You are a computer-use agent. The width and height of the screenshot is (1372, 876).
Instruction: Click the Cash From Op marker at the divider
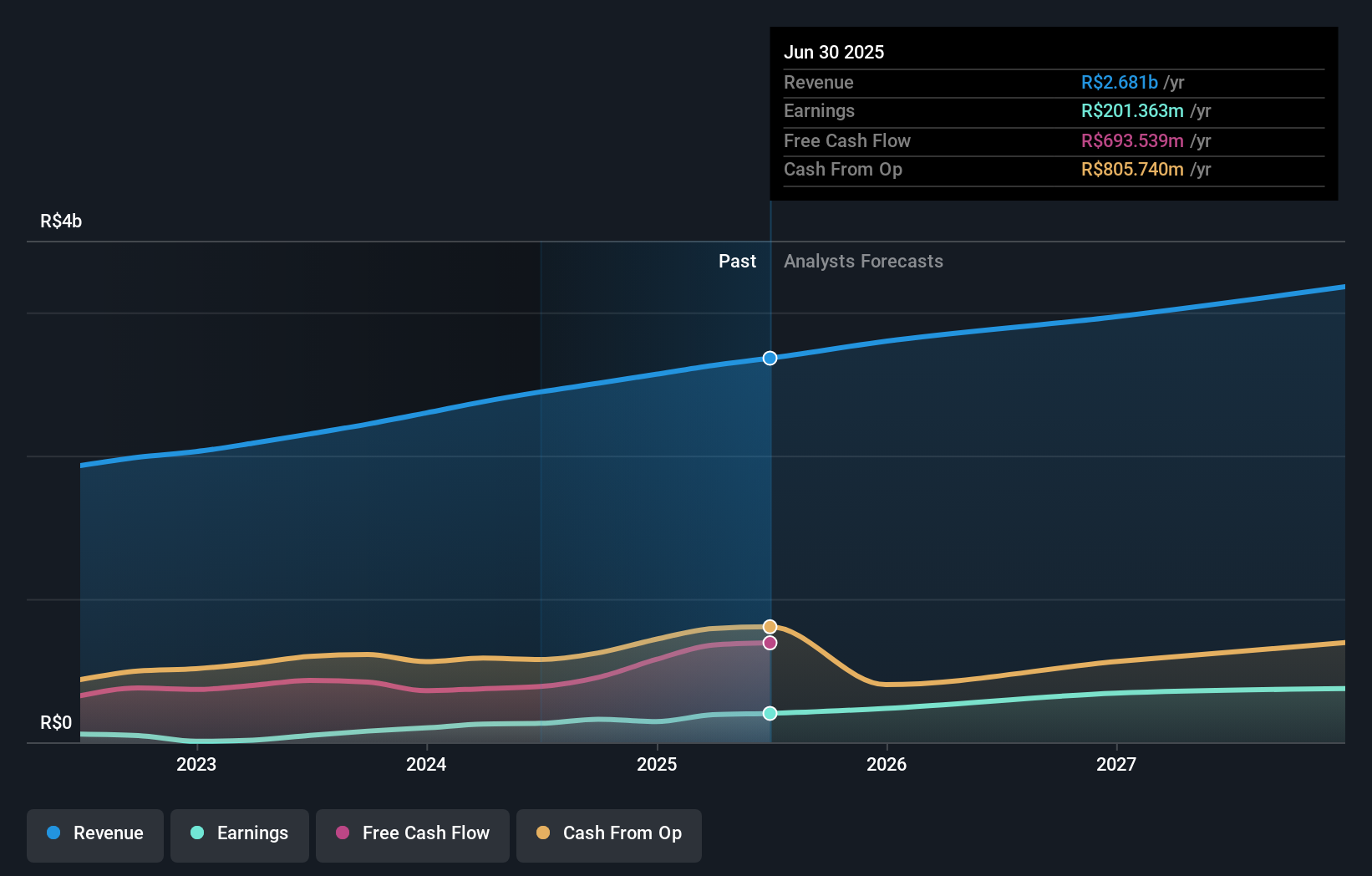point(770,625)
